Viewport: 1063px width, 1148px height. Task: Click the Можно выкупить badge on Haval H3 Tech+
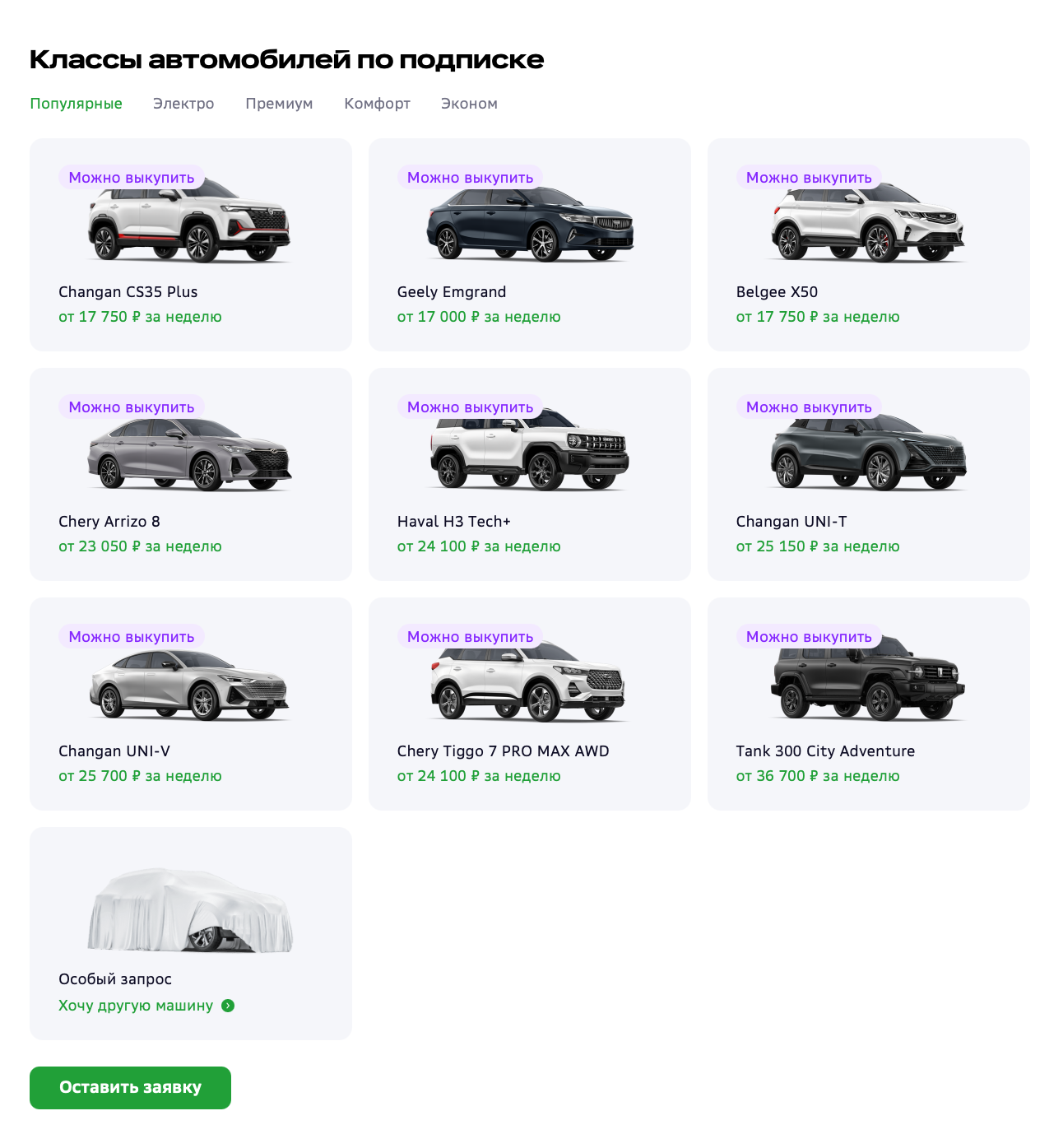pos(471,407)
